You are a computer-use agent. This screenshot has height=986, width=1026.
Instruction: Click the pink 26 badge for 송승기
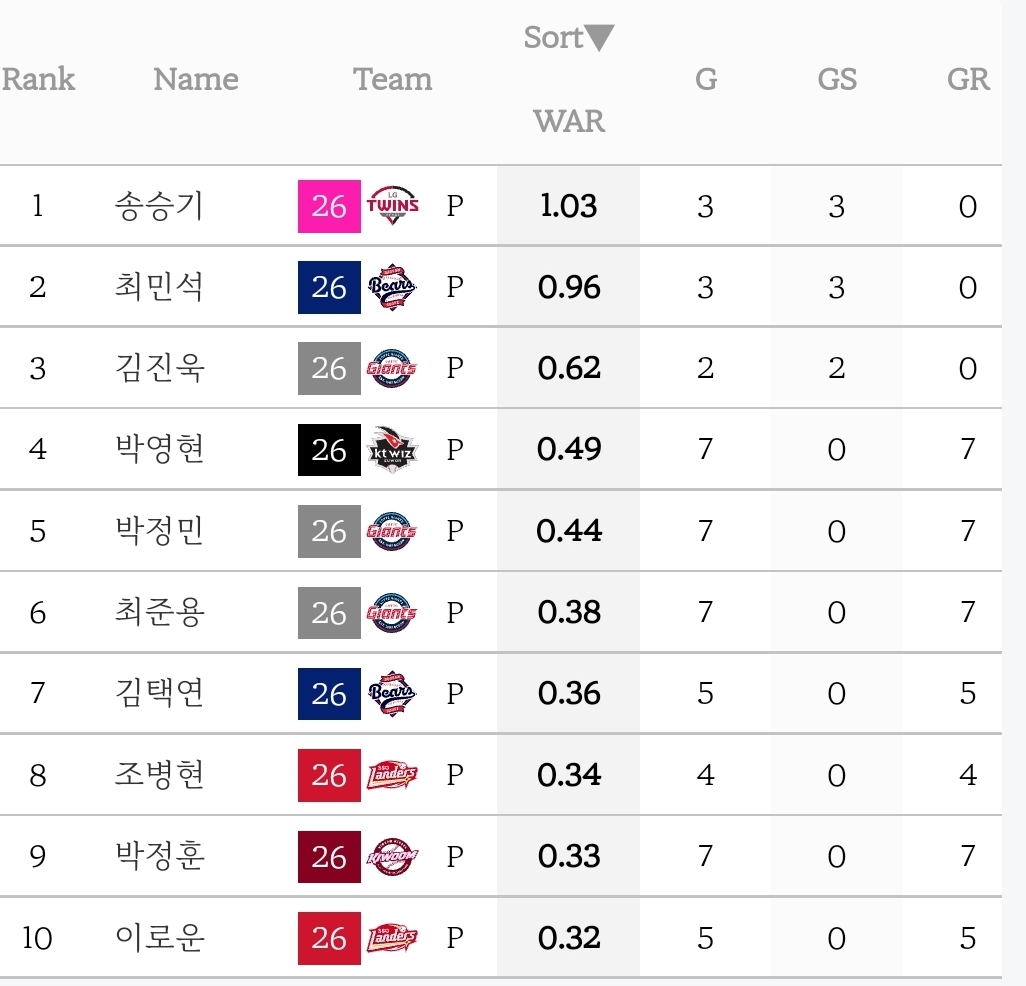click(x=329, y=206)
